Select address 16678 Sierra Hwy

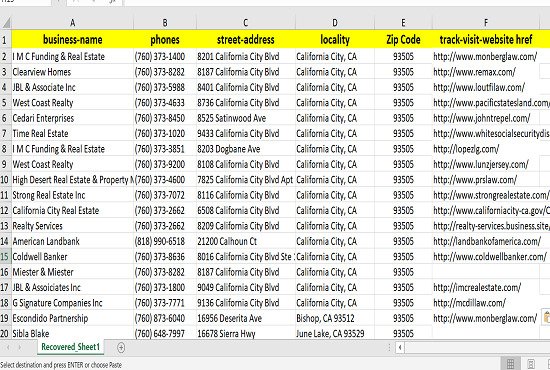coord(246,333)
